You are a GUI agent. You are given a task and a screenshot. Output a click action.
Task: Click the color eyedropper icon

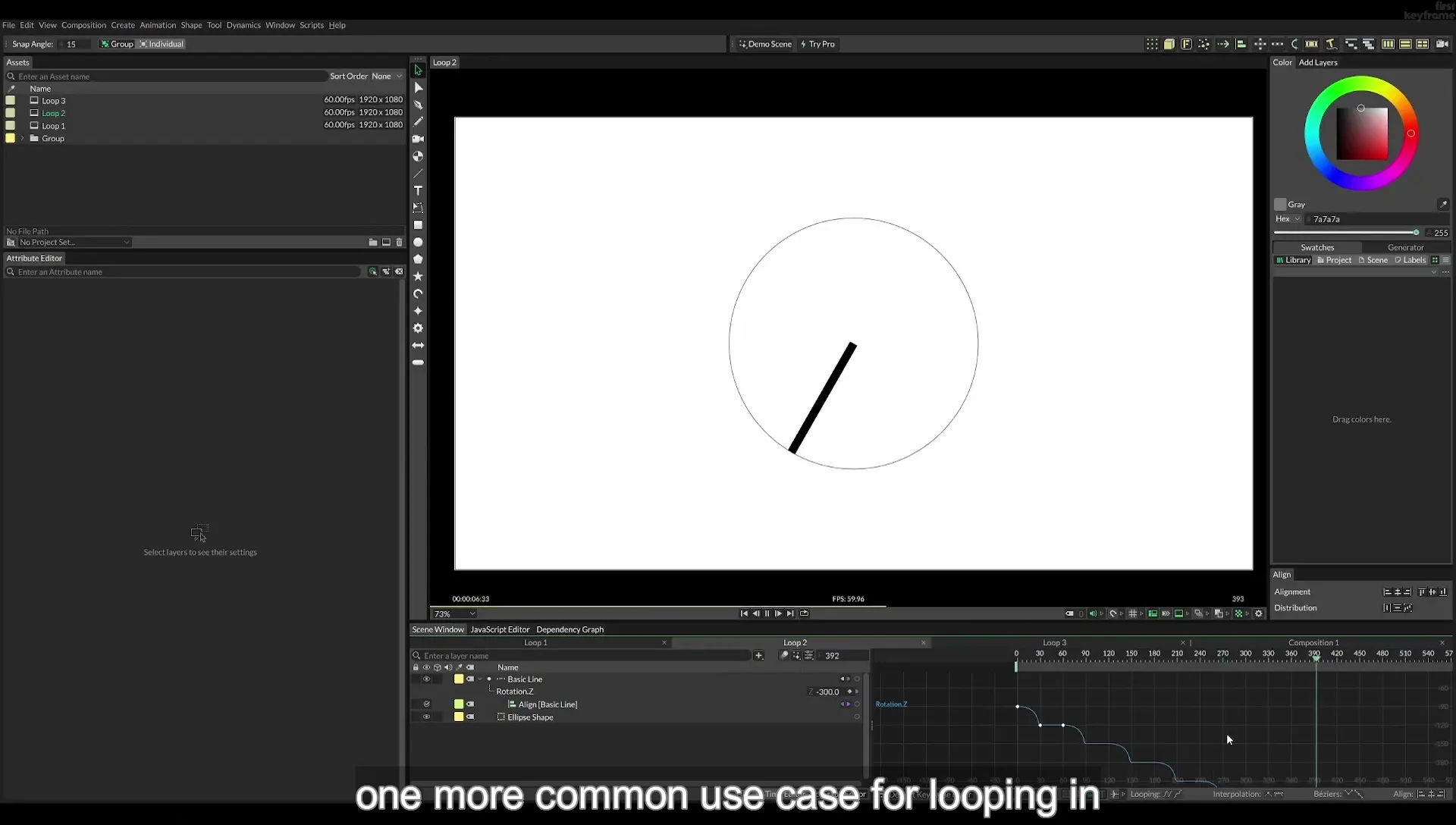point(1443,204)
